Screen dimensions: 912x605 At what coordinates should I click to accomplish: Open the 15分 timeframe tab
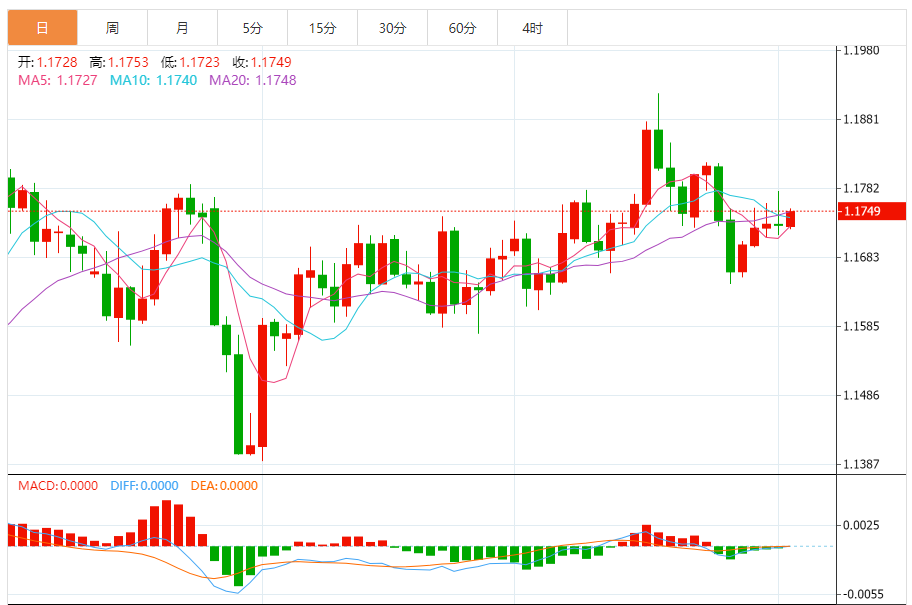tap(322, 28)
